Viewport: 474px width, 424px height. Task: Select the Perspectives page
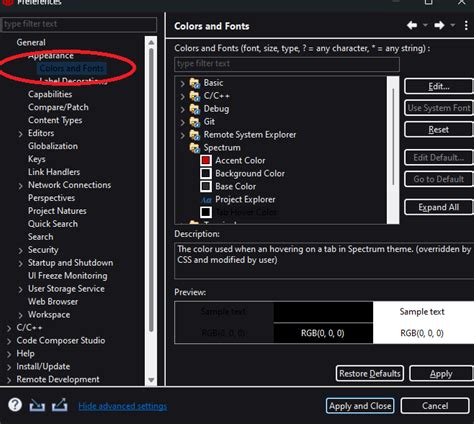click(x=52, y=198)
